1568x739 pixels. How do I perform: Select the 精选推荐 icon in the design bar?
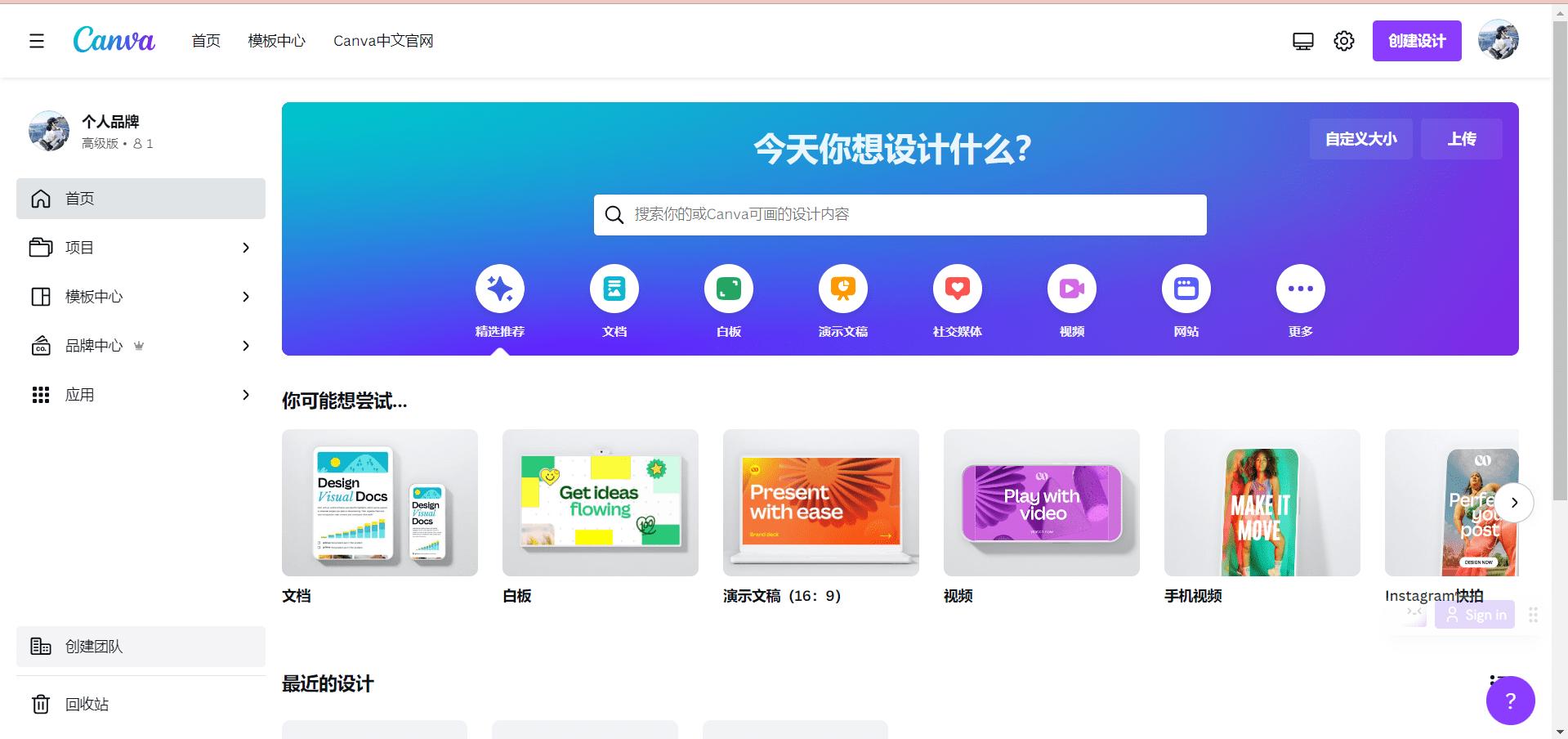click(x=499, y=288)
